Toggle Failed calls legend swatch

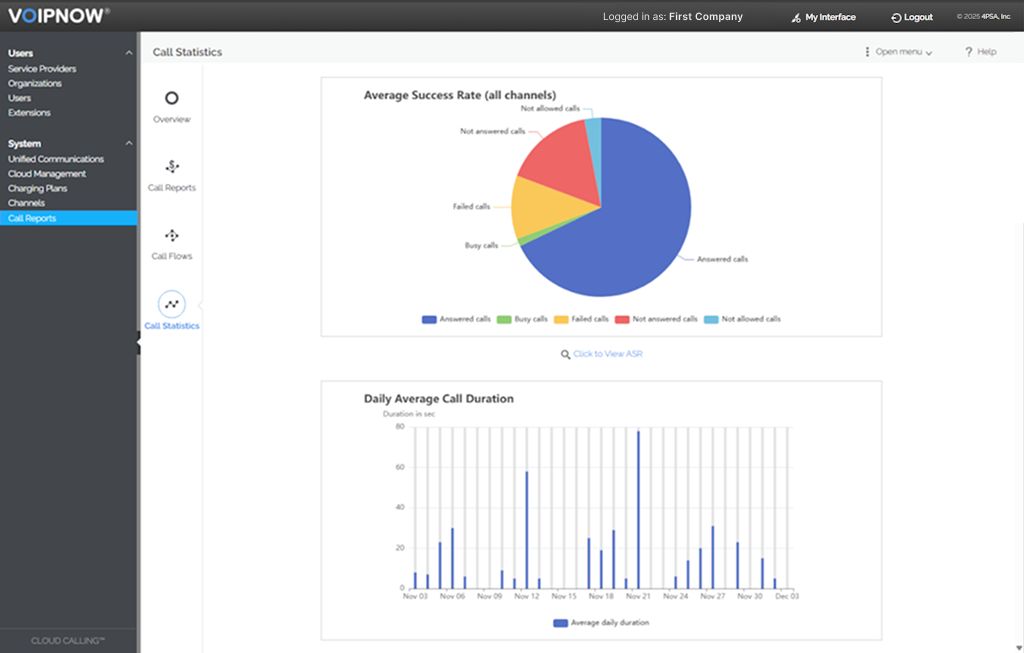point(561,319)
